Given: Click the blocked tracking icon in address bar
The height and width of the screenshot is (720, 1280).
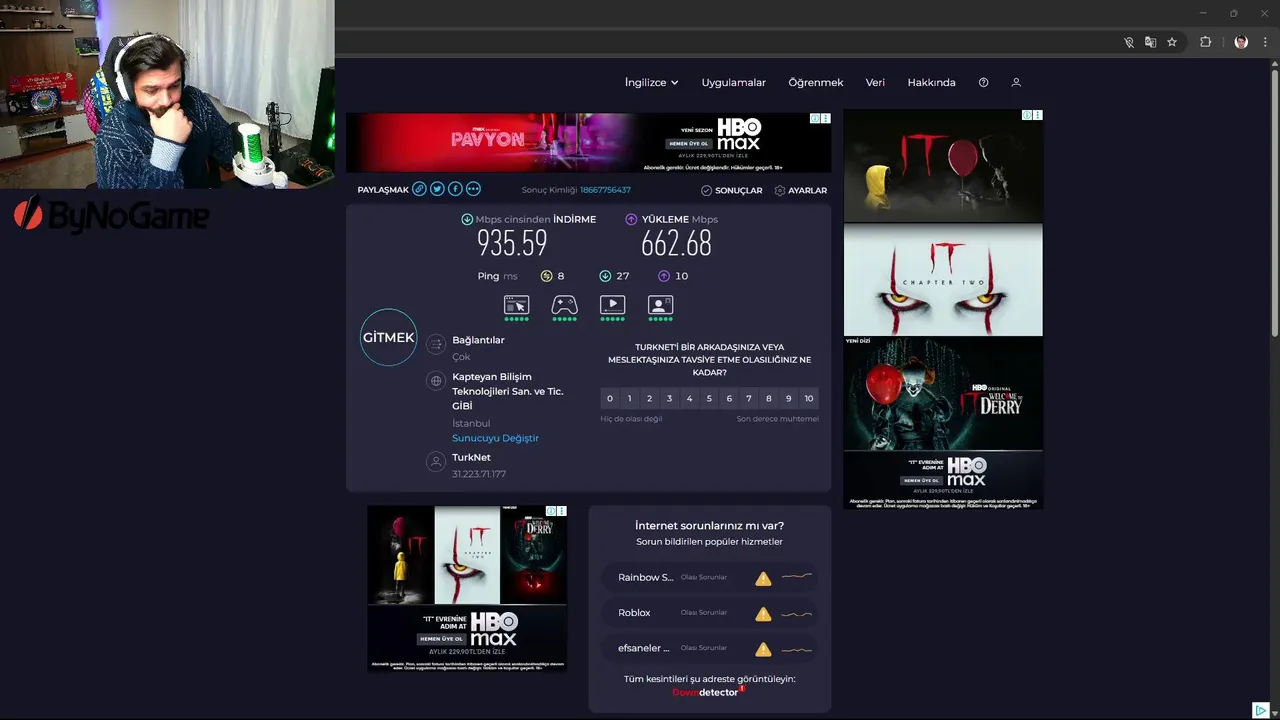Looking at the screenshot, I should point(1128,42).
